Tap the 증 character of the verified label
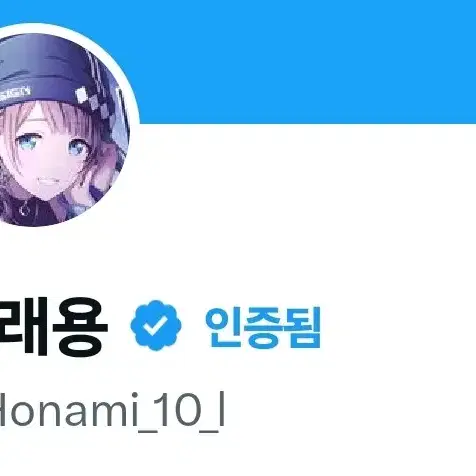This screenshot has width=476, height=476. [263, 327]
